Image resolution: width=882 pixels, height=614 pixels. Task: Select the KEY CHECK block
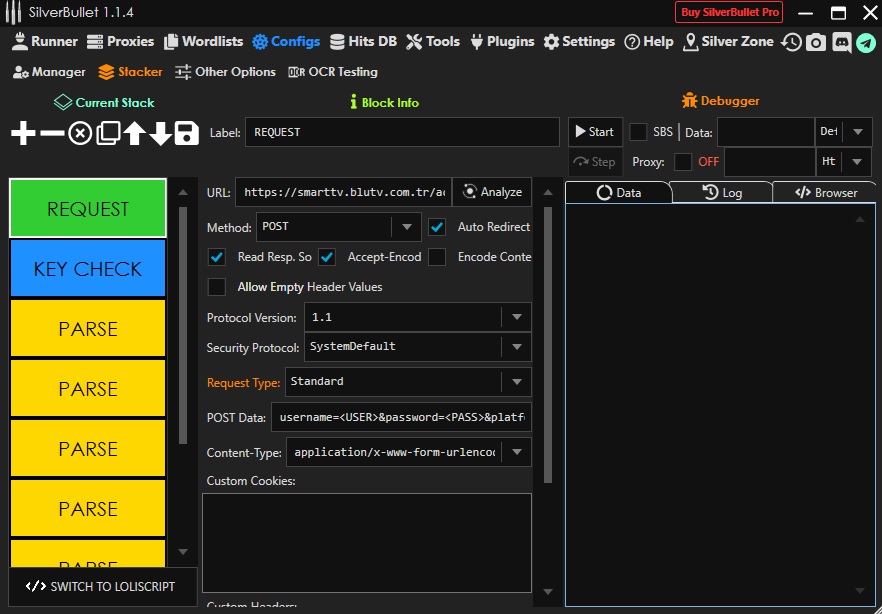(88, 269)
